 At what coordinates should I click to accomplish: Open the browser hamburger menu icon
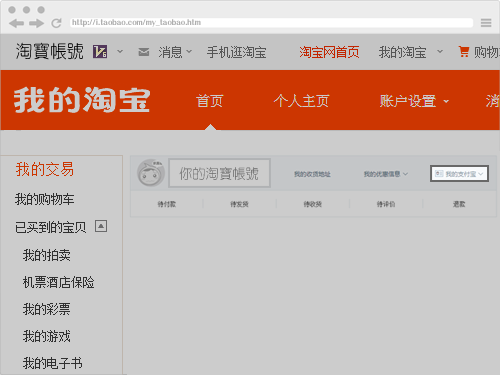(486, 23)
